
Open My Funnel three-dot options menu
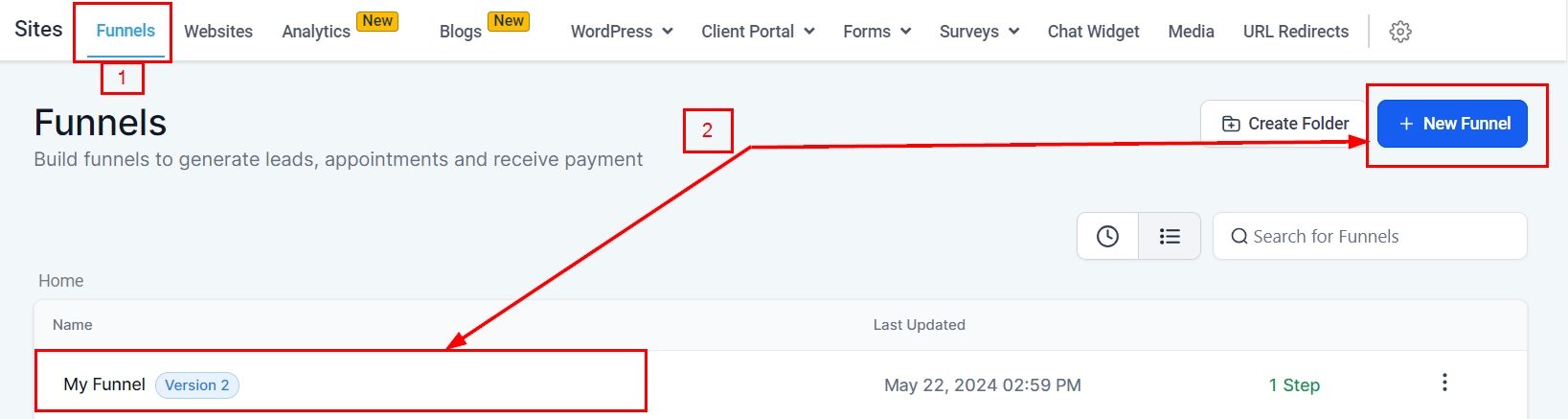coord(1444,383)
